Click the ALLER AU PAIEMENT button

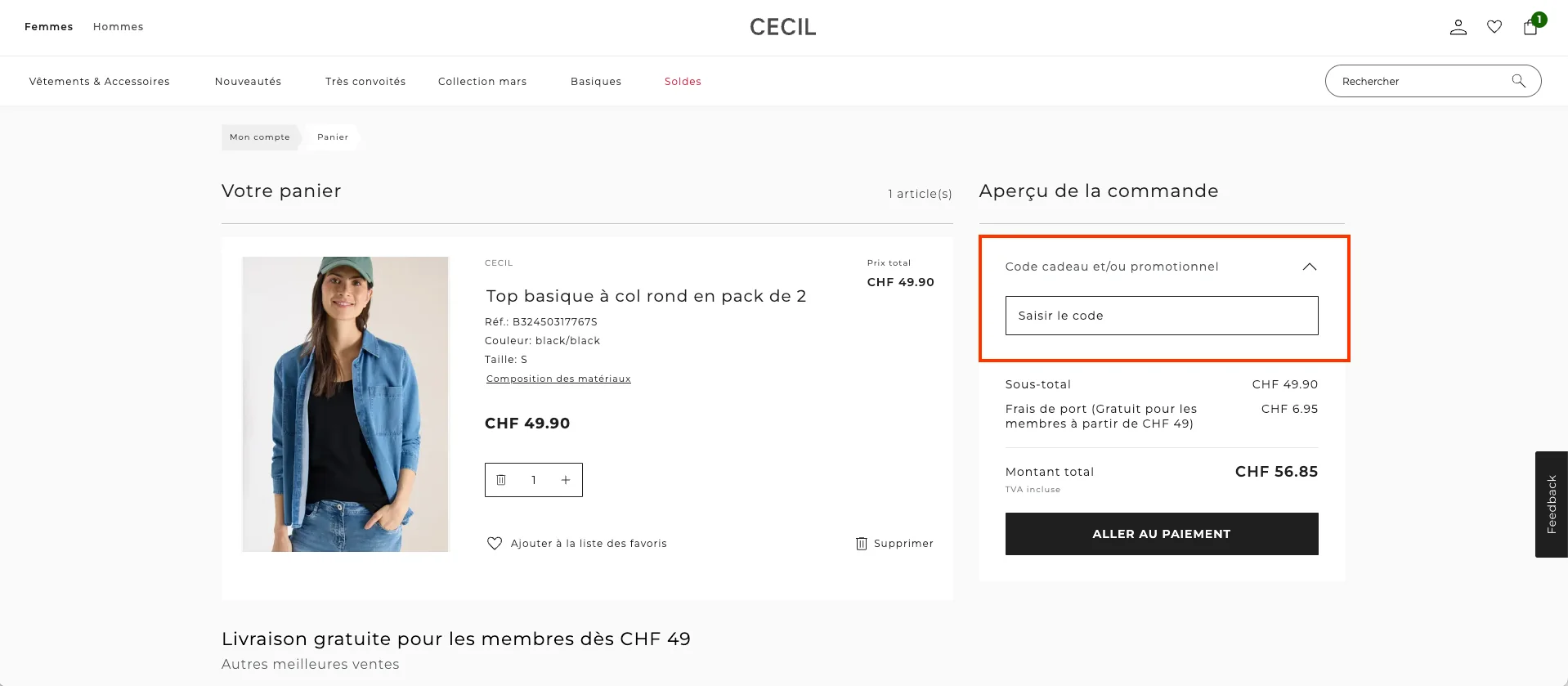(x=1161, y=533)
